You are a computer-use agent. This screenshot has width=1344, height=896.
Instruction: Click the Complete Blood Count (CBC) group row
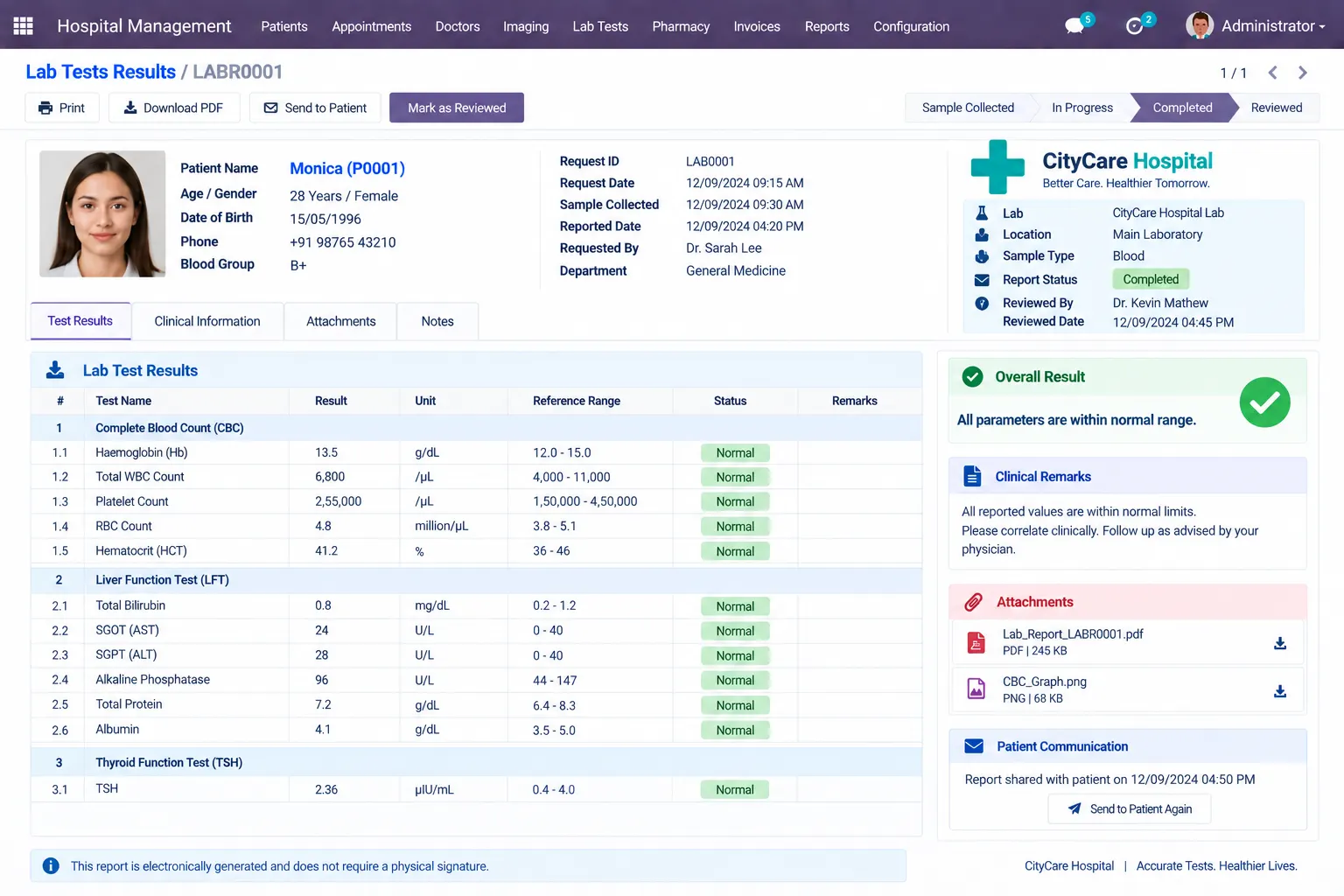pyautogui.click(x=476, y=428)
